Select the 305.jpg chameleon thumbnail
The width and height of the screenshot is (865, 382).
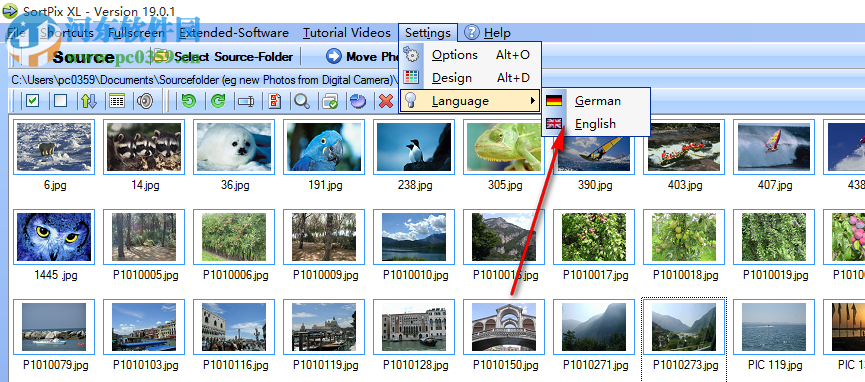coord(504,147)
